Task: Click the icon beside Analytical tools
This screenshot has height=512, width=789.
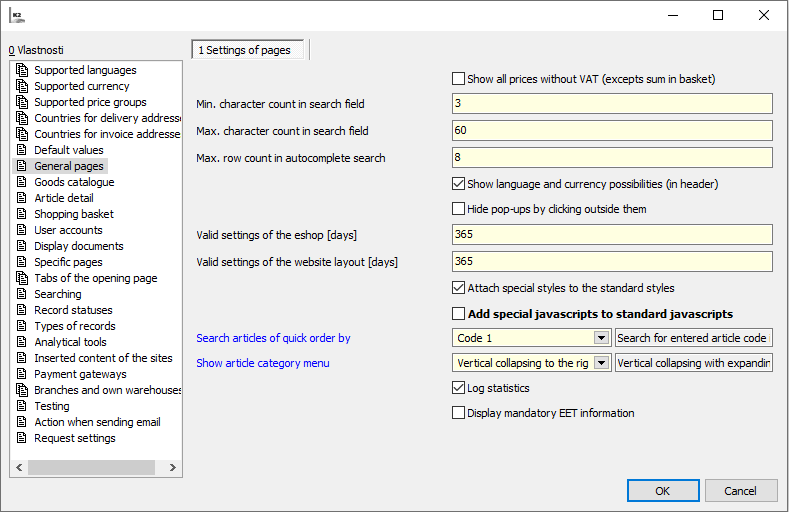Action: [22, 342]
